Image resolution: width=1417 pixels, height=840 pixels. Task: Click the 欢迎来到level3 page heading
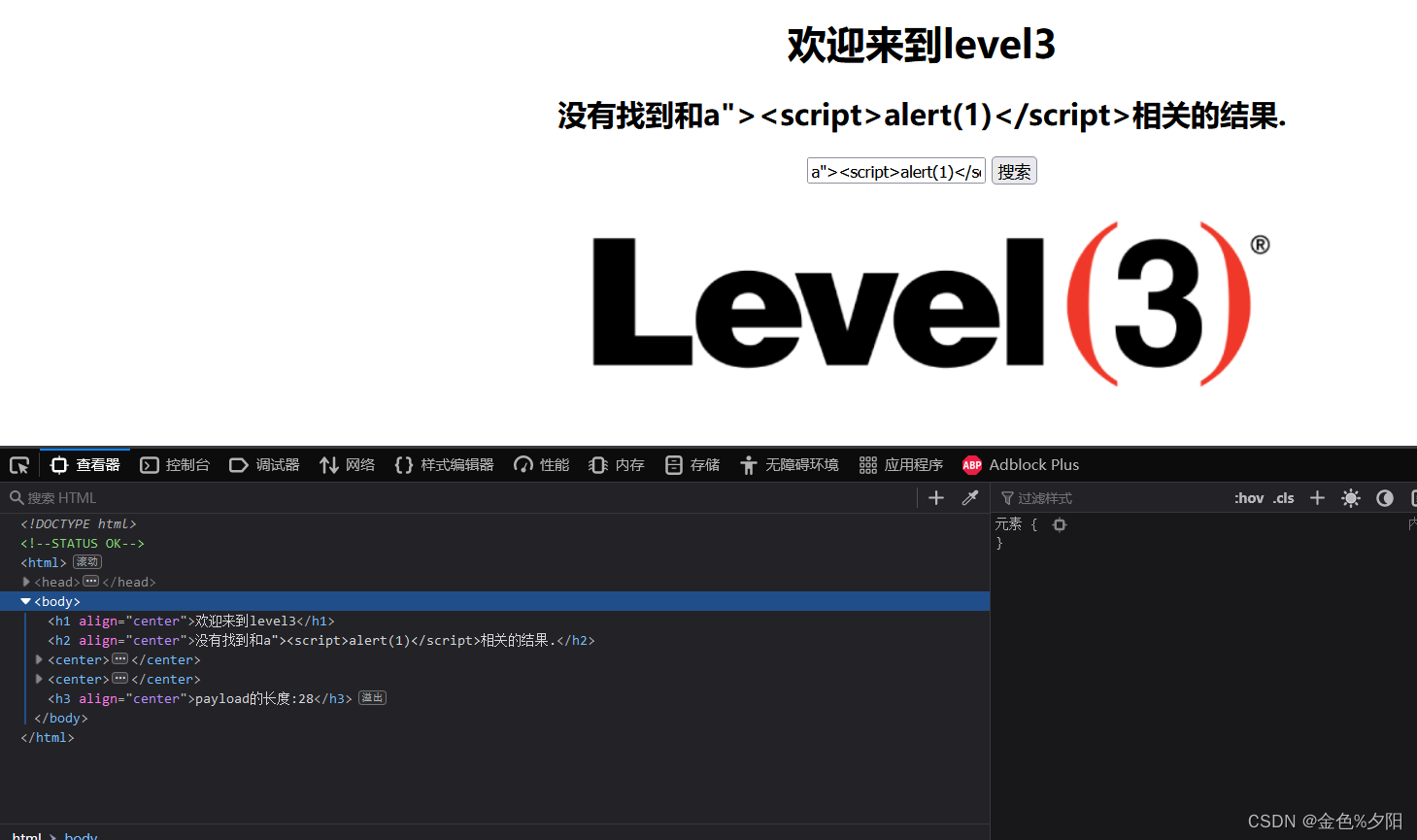tap(921, 45)
